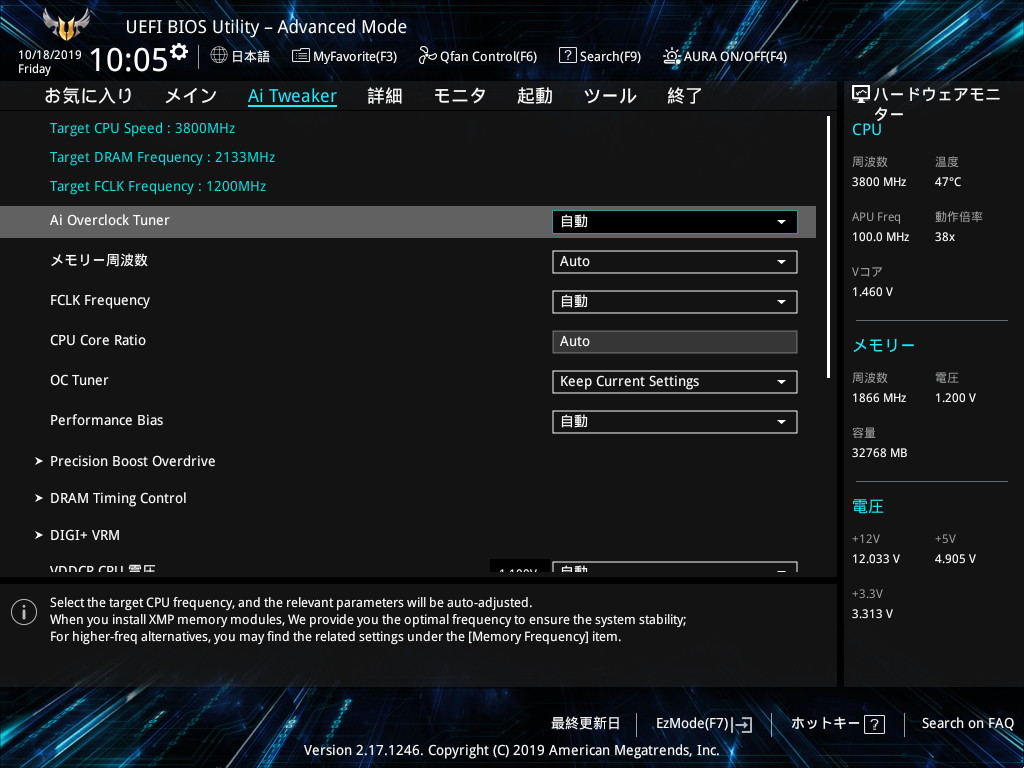This screenshot has height=768, width=1024.
Task: Toggle AURA ON/OFF light icon
Action: 671,56
